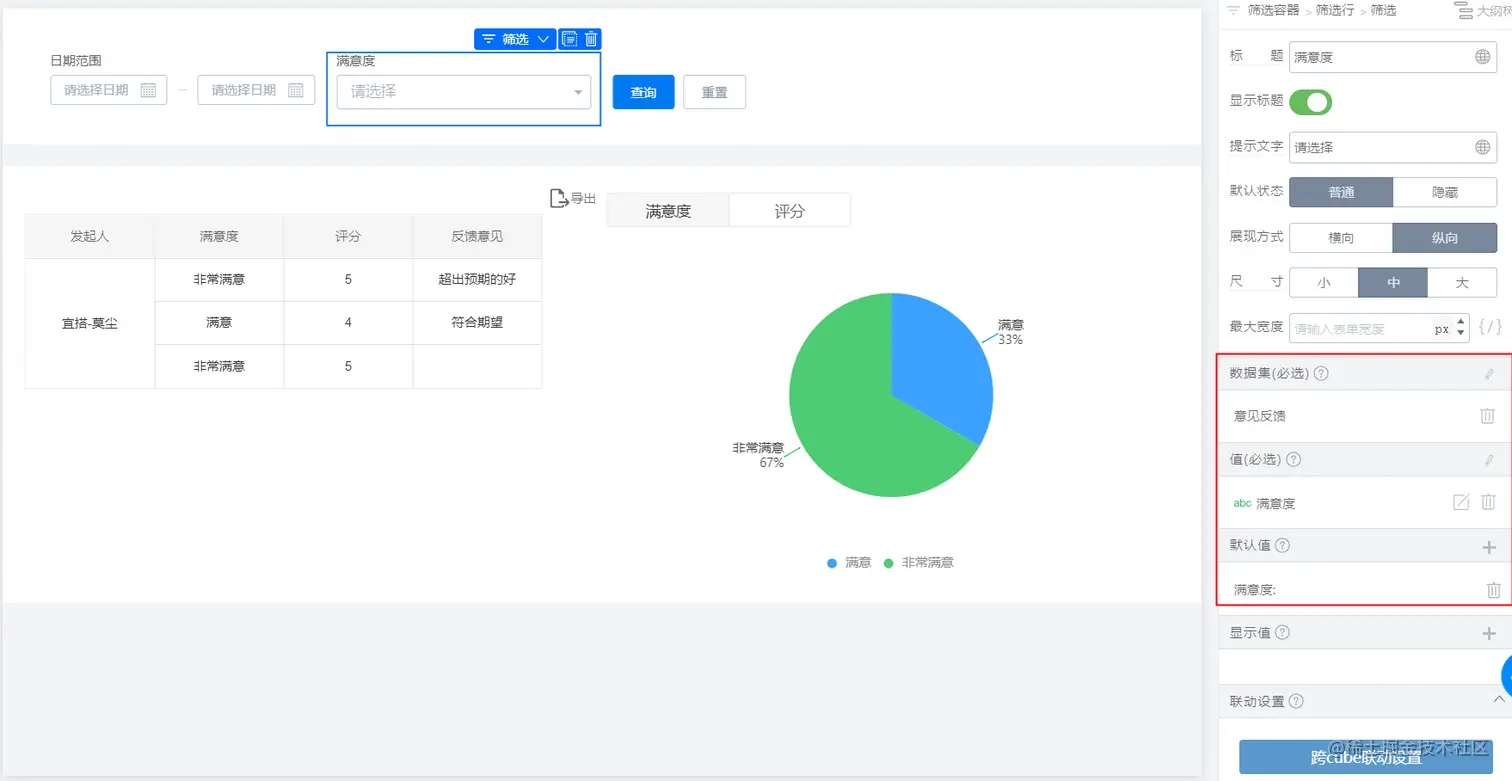Click cell 宜搭-莫尘
The width and height of the screenshot is (1512, 781).
pos(89,323)
